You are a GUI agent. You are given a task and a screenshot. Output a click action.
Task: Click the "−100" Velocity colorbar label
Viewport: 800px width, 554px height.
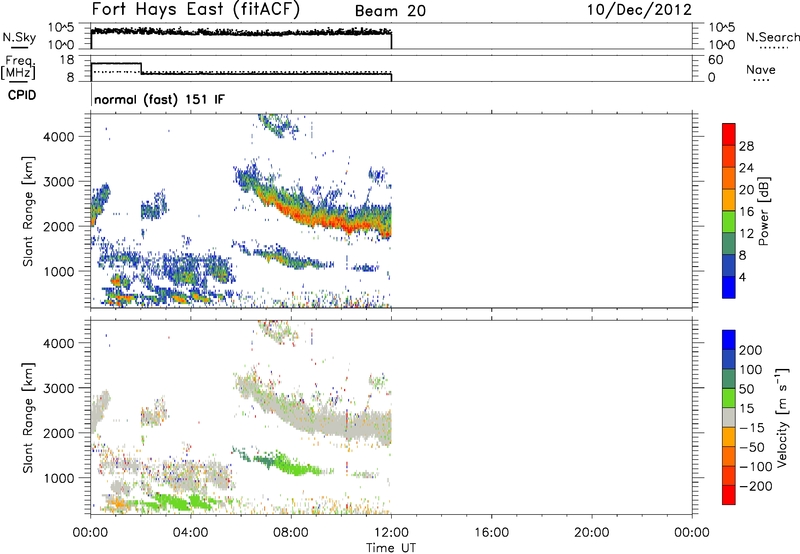click(756, 466)
